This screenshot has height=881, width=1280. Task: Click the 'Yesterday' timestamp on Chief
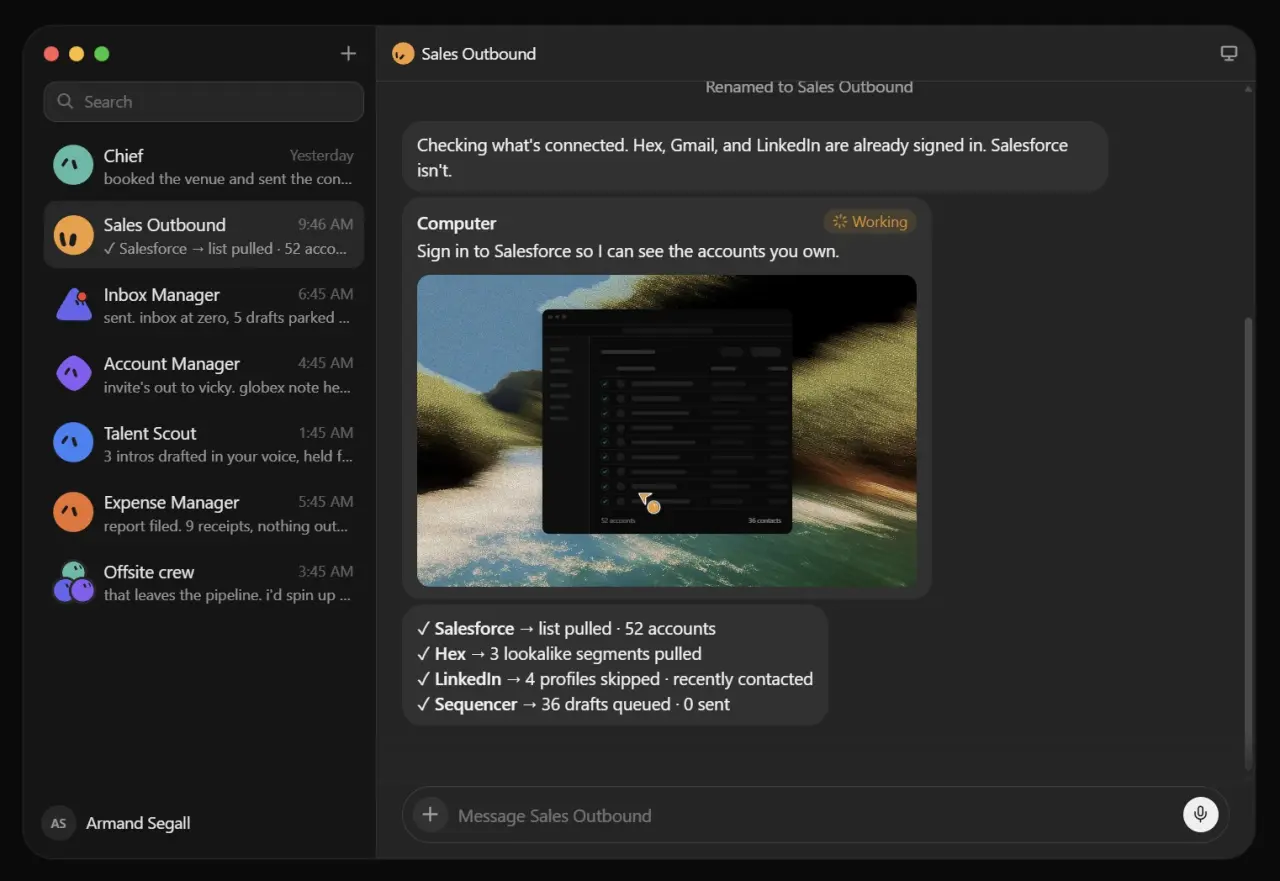(321, 155)
